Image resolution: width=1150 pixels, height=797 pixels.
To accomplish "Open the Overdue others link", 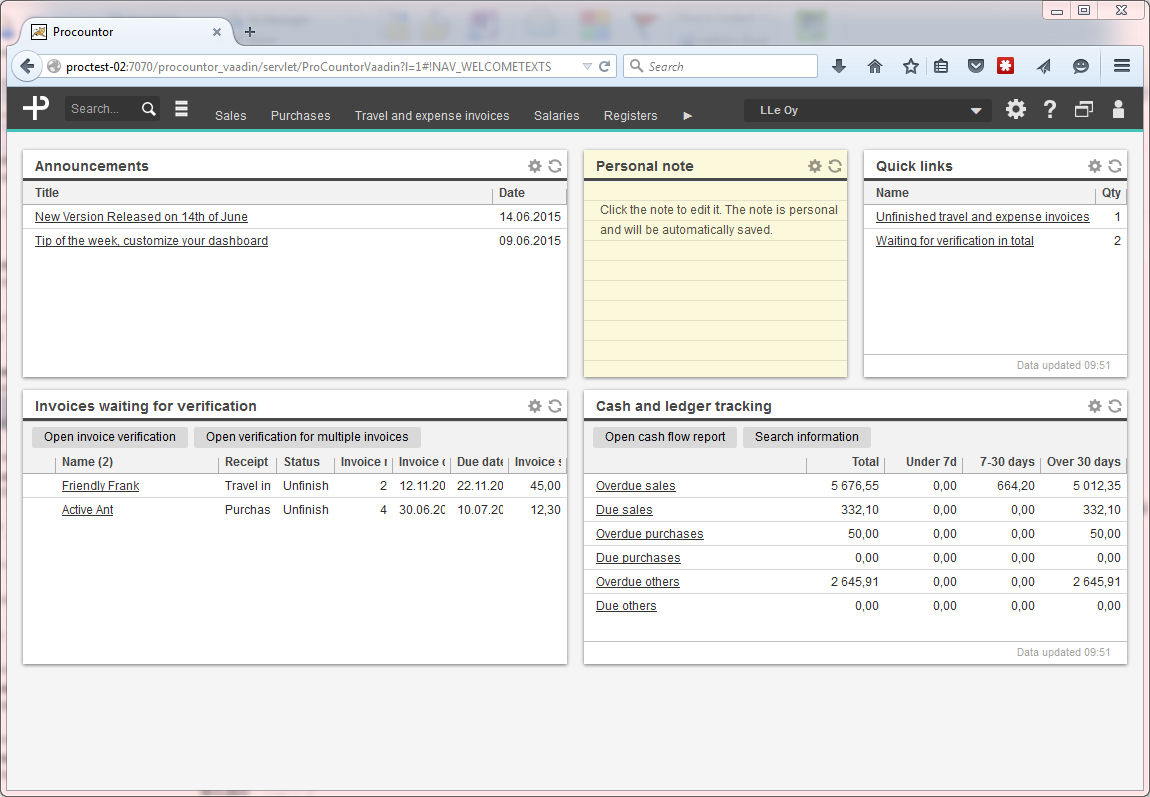I will 638,582.
